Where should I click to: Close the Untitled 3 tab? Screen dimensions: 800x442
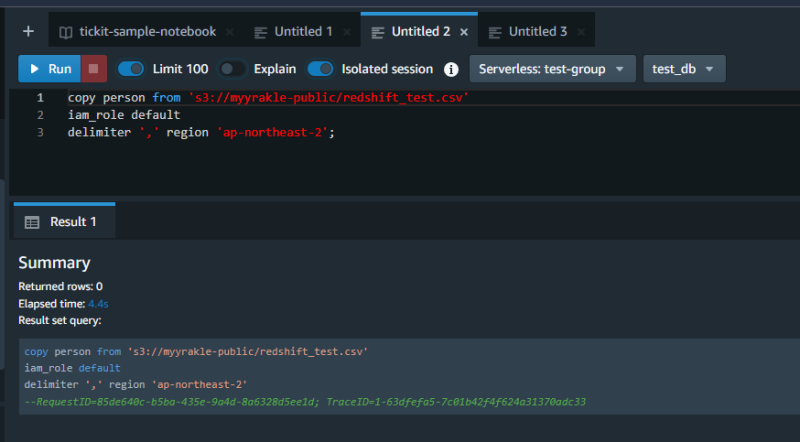click(581, 32)
